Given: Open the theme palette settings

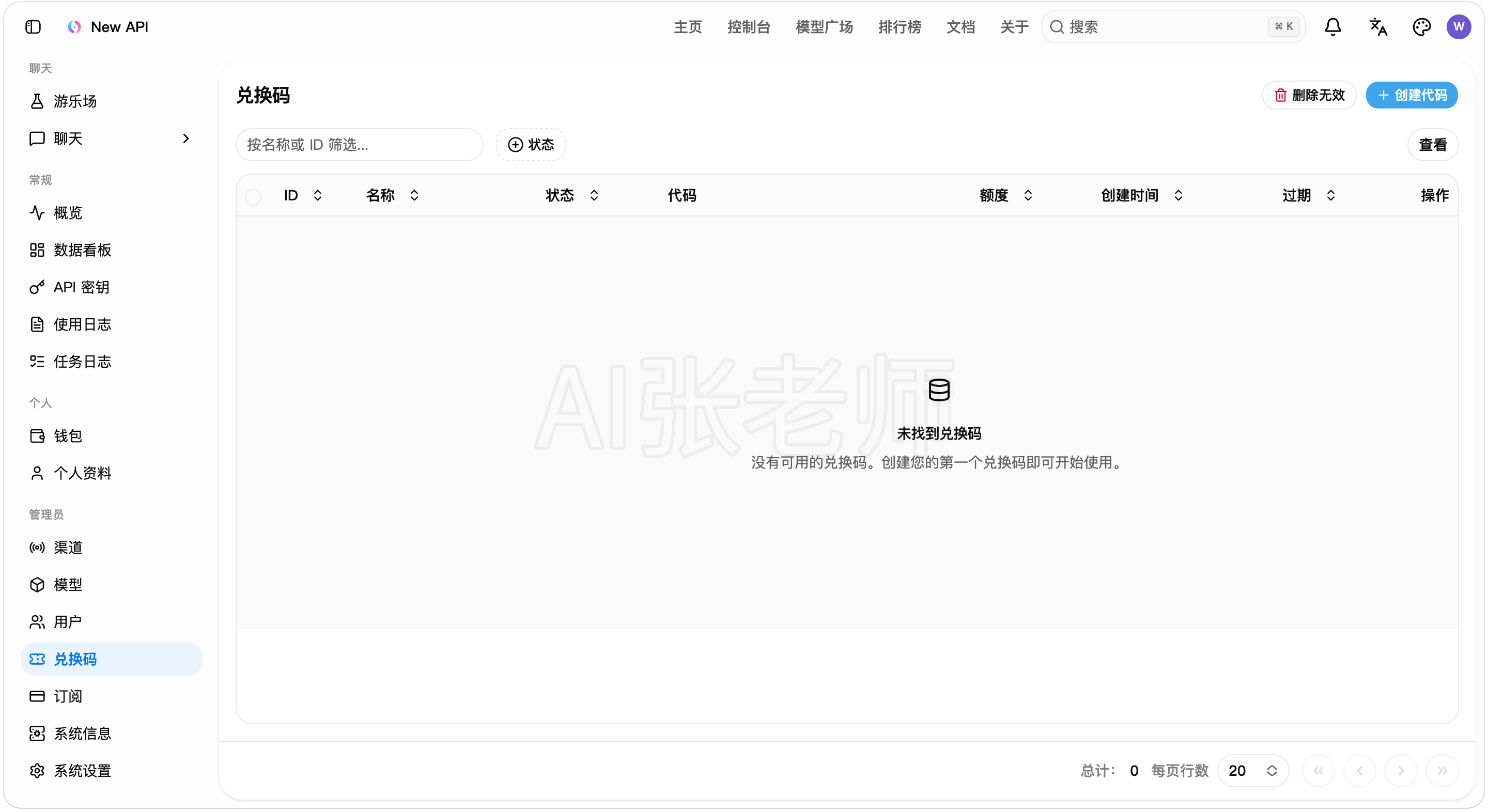Looking at the screenshot, I should pos(1421,26).
